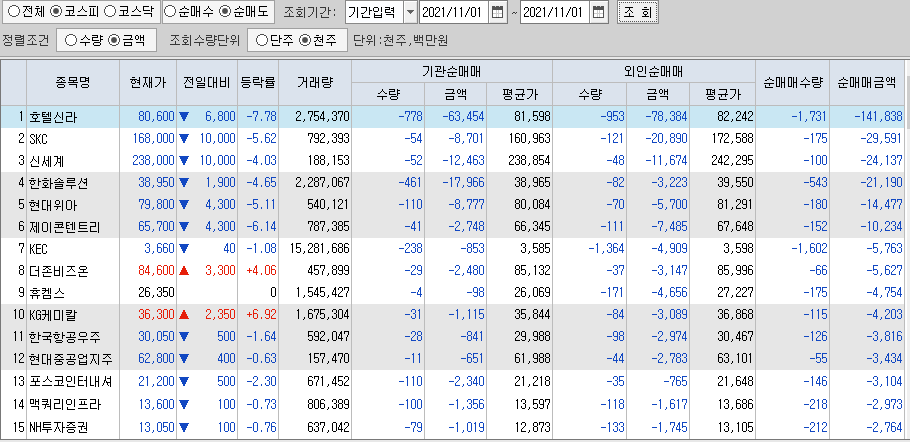Select the SKC stock name
Screen dimensions: 910x442
point(38,139)
